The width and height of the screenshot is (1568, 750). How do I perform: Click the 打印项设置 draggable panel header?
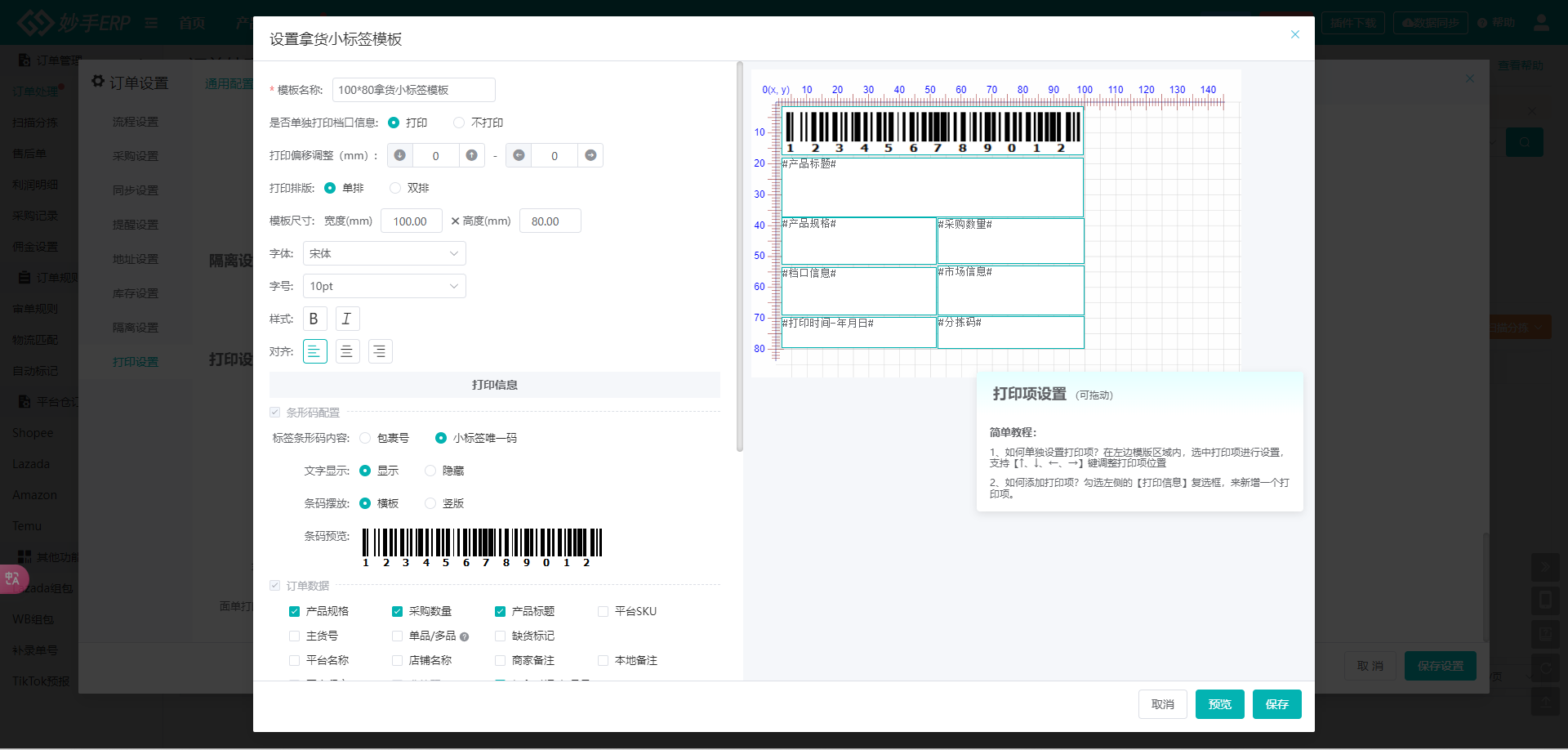[1140, 394]
